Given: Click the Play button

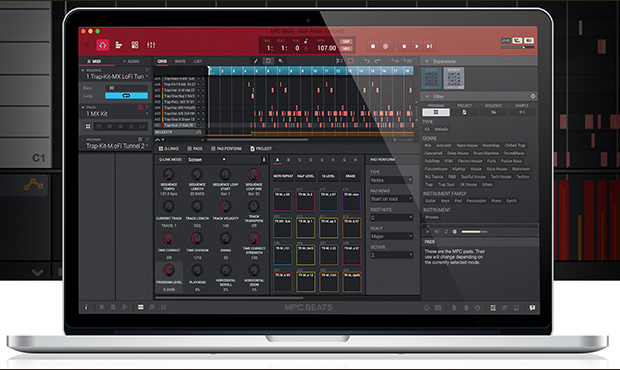Looking at the screenshot, I should [416, 46].
